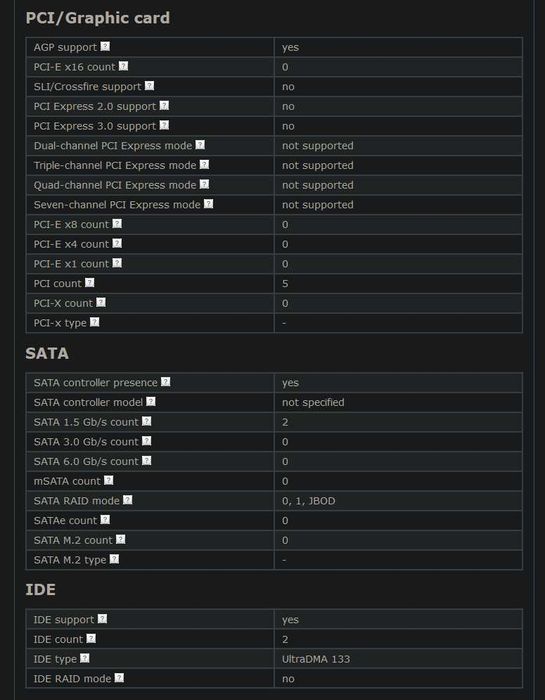
Task: Open help icon for IDE support
Action: (x=102, y=619)
